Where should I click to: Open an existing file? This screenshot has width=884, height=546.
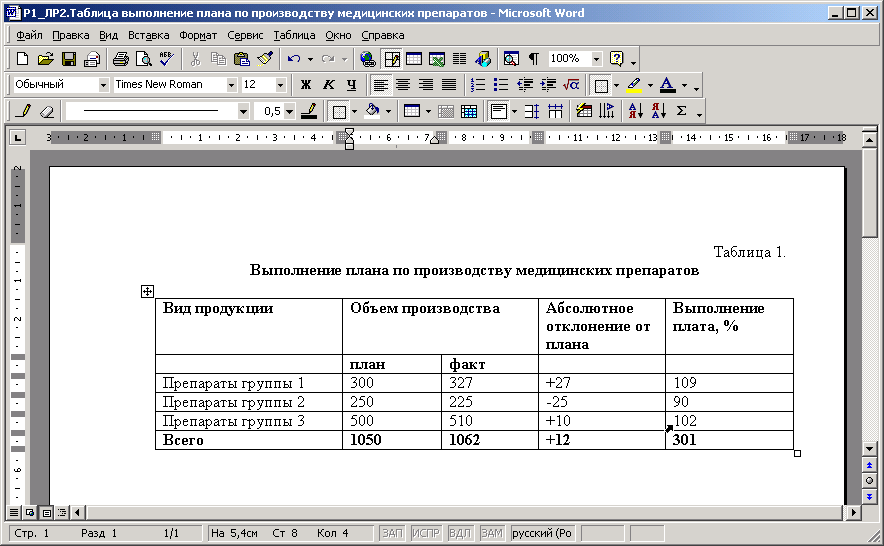click(45, 59)
